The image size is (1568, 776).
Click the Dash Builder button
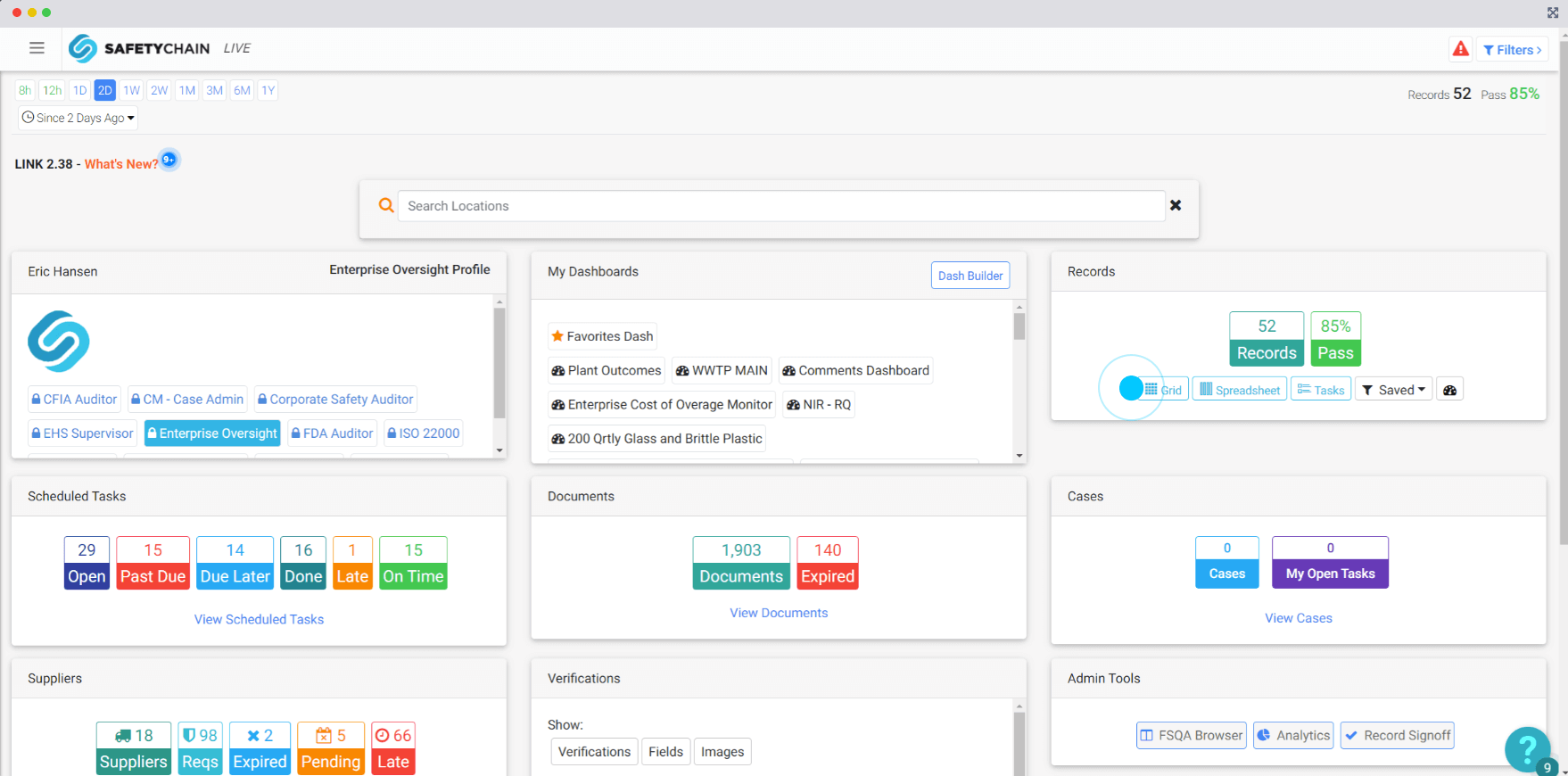pos(970,276)
